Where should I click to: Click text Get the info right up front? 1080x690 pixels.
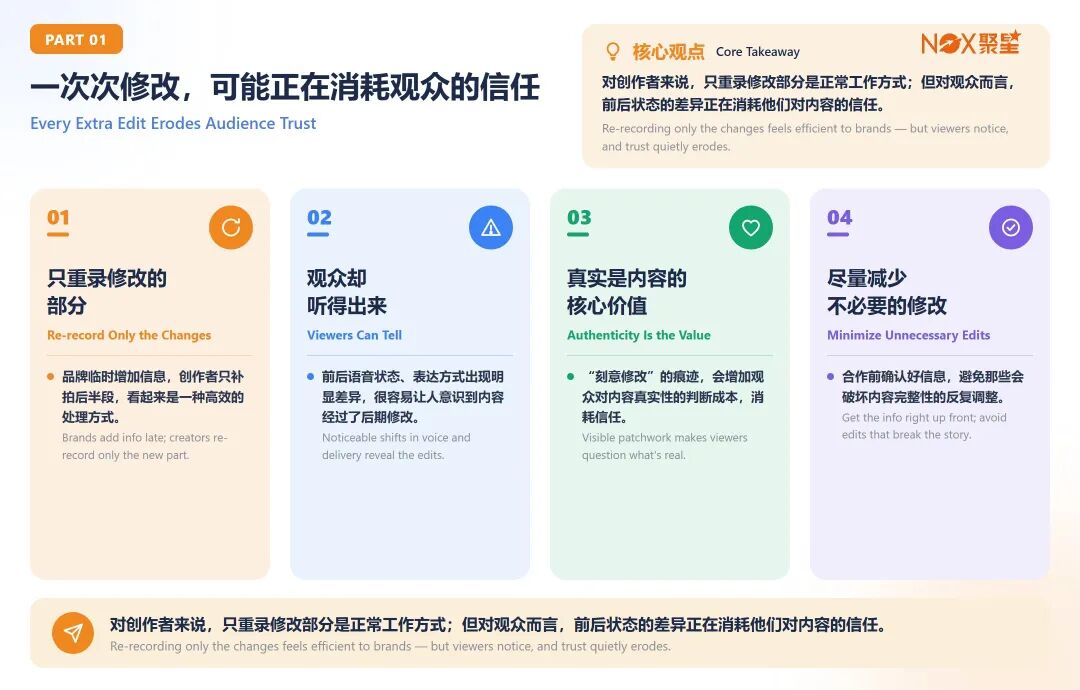tap(924, 426)
